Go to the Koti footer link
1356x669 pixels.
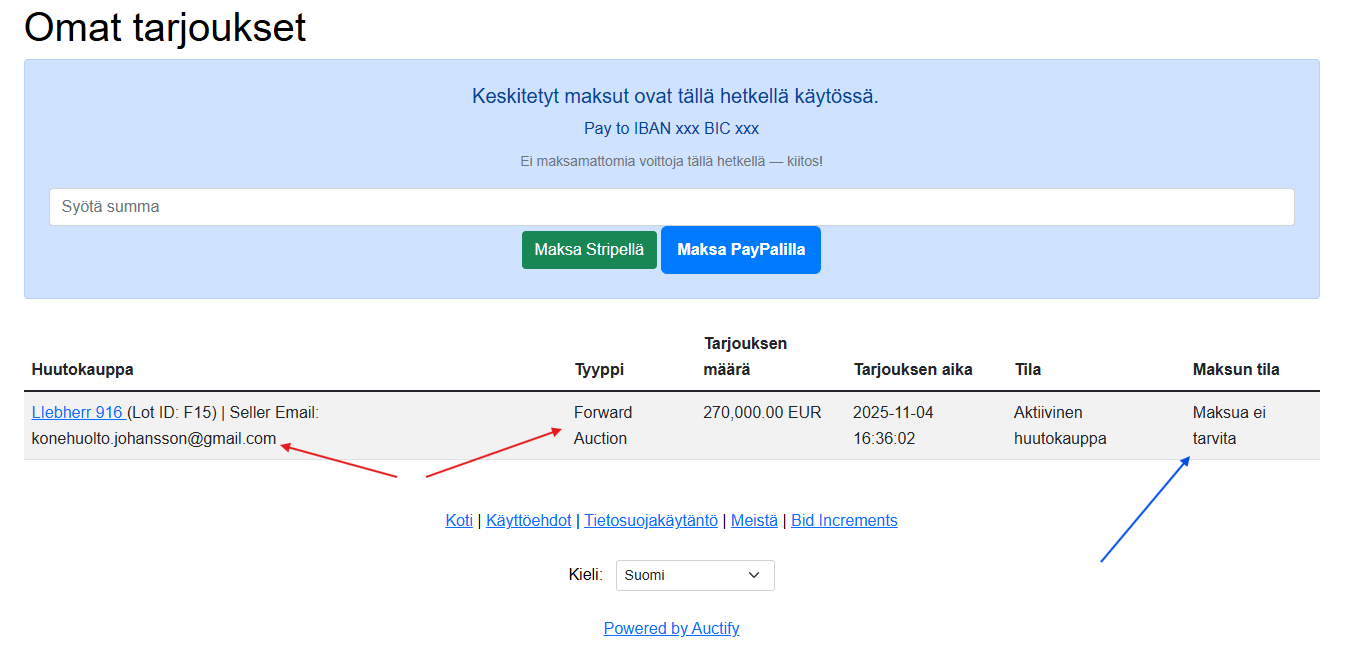(459, 520)
